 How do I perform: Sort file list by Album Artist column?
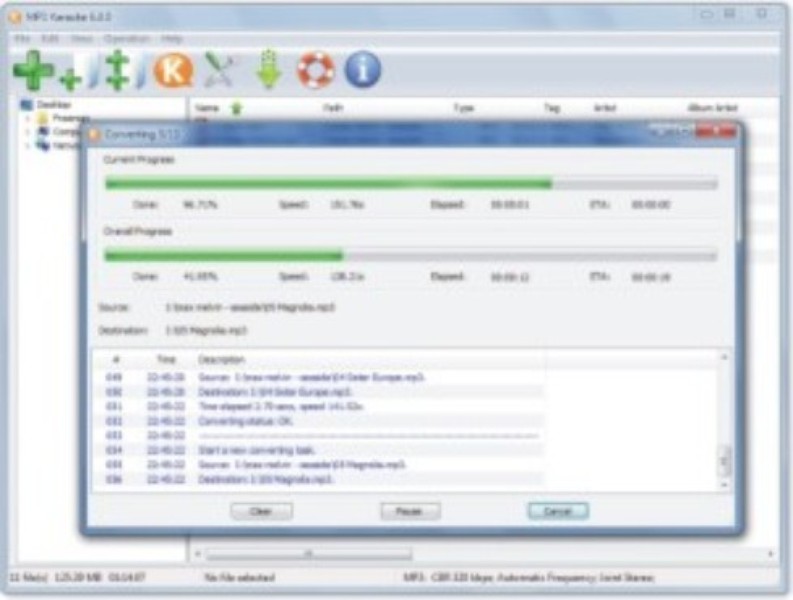(713, 108)
